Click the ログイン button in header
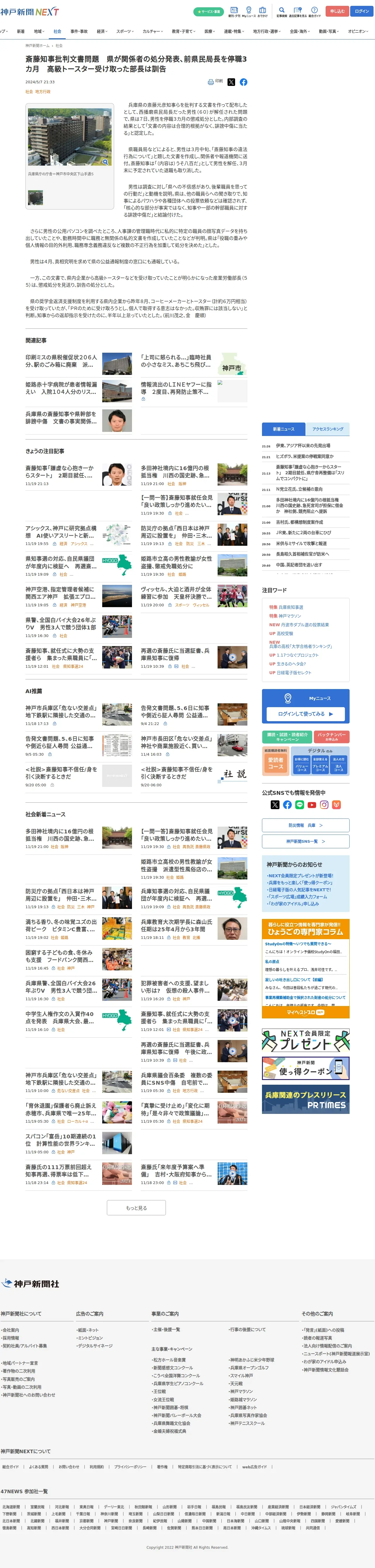 tap(362, 11)
